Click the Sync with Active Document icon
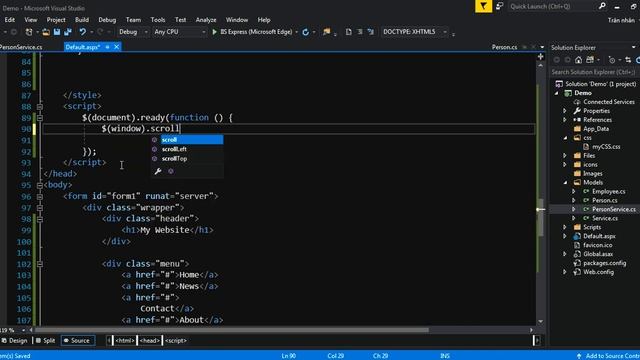The width and height of the screenshot is (640, 360). coord(628,60)
